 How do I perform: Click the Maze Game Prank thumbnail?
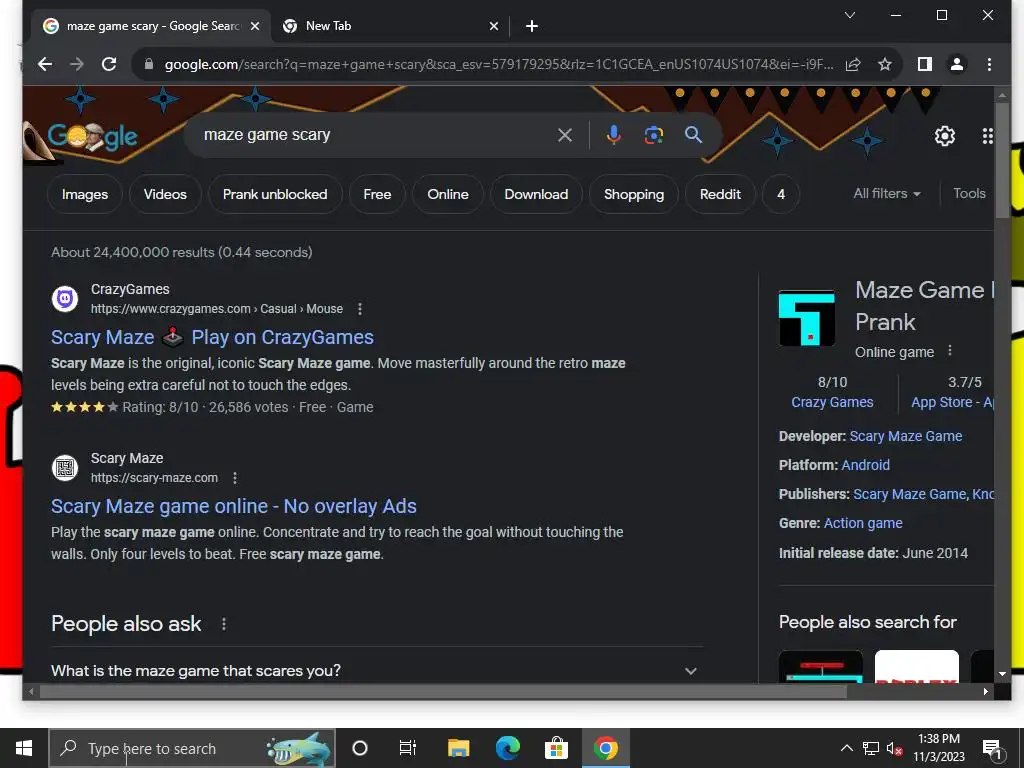point(807,318)
